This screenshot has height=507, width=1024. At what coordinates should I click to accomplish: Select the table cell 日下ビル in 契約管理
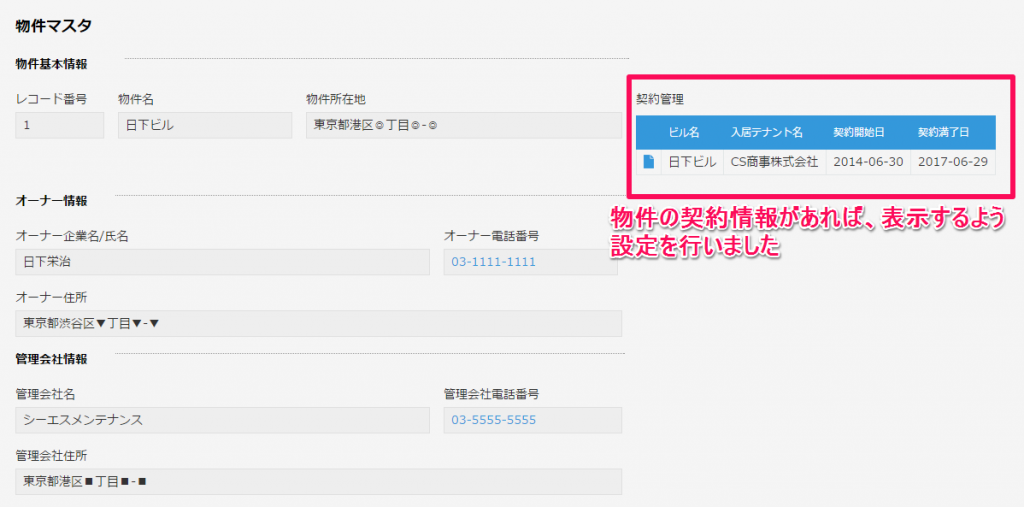click(692, 162)
